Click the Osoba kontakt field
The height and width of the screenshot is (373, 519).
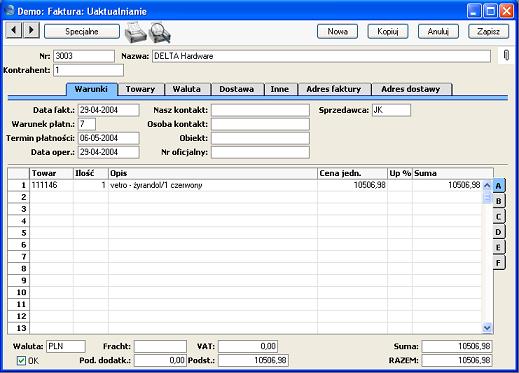tap(260, 124)
